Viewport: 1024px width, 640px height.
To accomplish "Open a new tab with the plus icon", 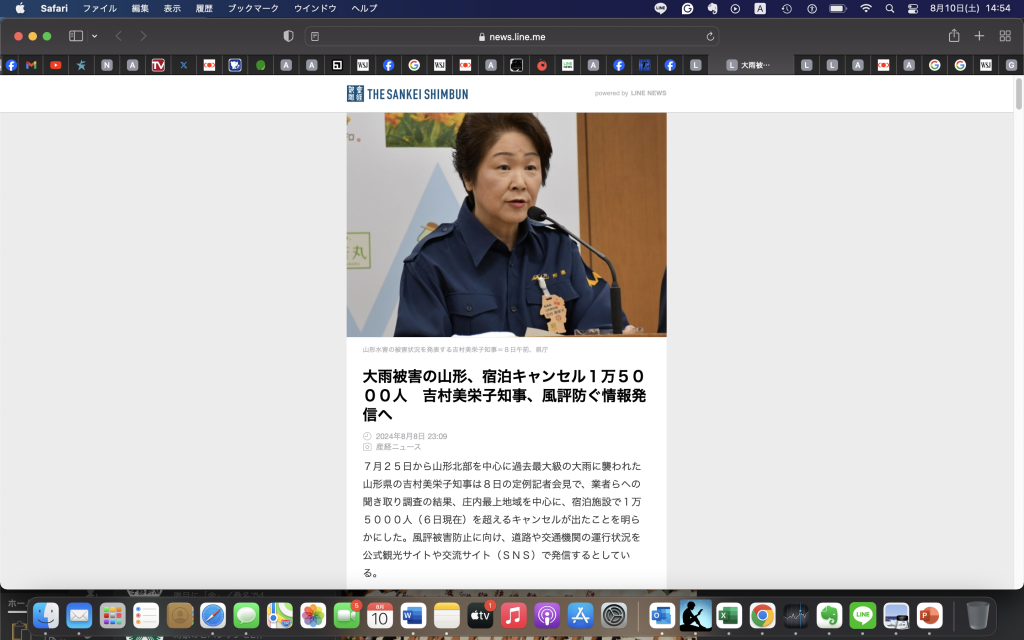I will click(979, 36).
